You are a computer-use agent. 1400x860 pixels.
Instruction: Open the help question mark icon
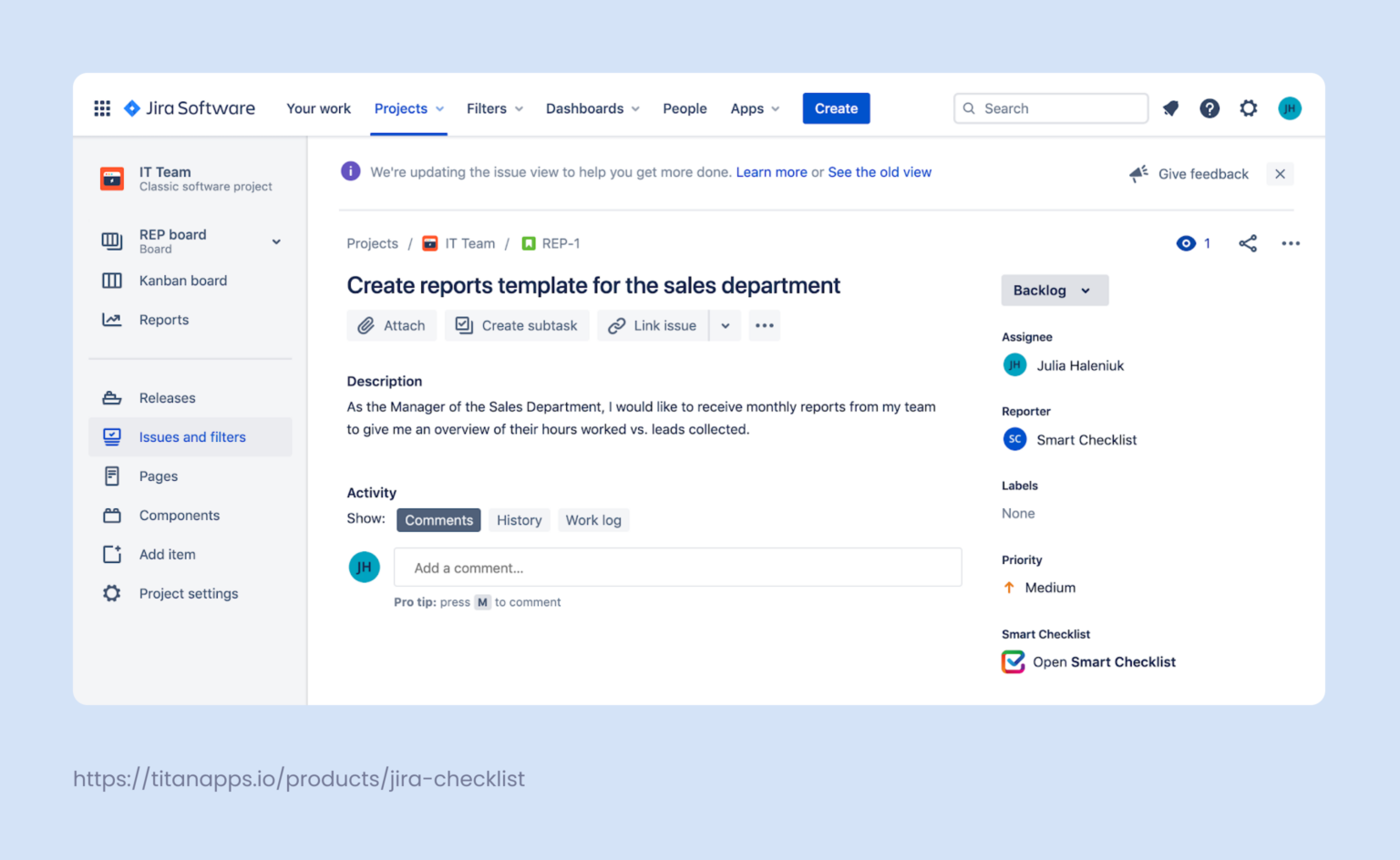click(x=1210, y=108)
